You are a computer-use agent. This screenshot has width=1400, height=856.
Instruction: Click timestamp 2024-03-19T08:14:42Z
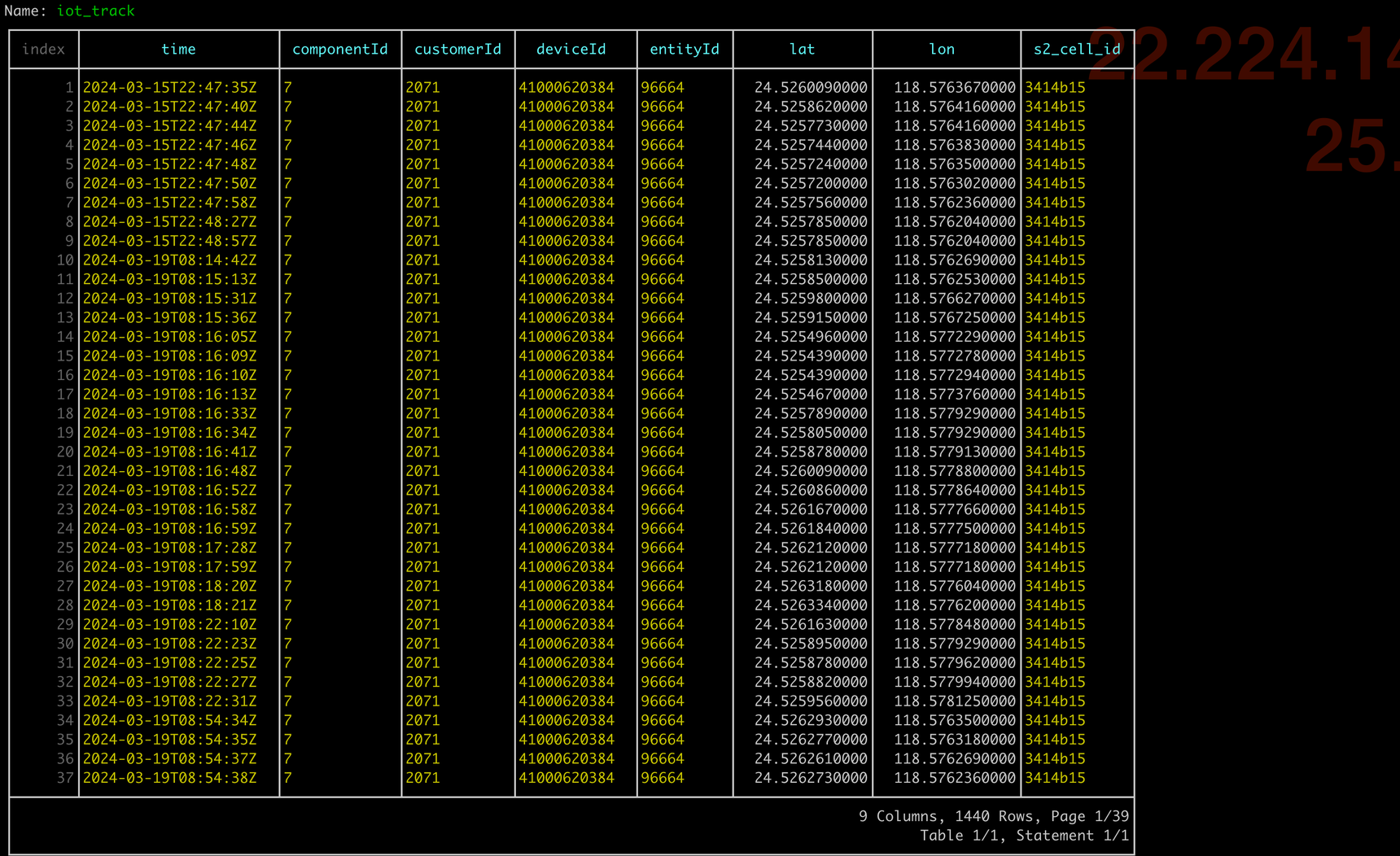point(169,260)
